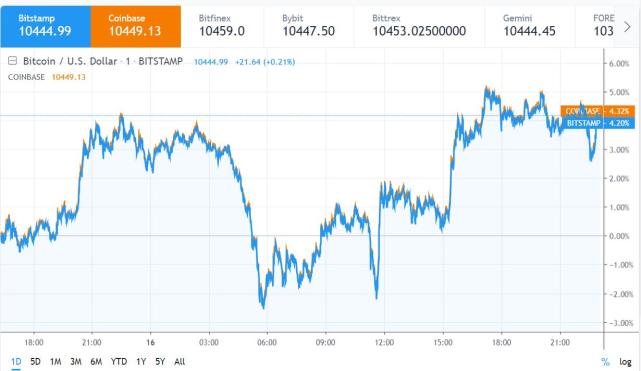Select the Coinbase exchange tab
This screenshot has height=371, width=641.
pyautogui.click(x=136, y=27)
